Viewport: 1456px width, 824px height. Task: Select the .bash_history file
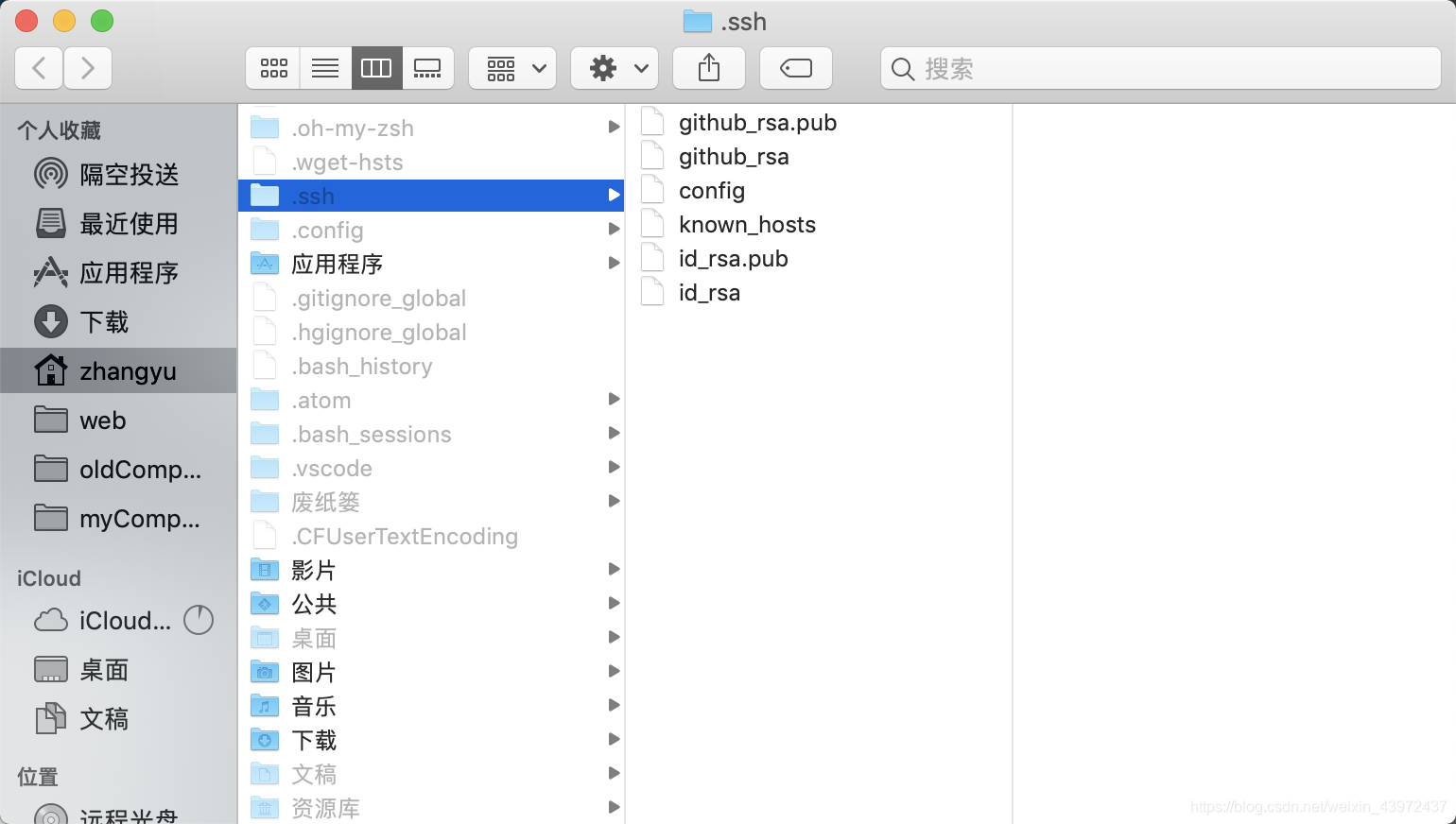coord(431,366)
